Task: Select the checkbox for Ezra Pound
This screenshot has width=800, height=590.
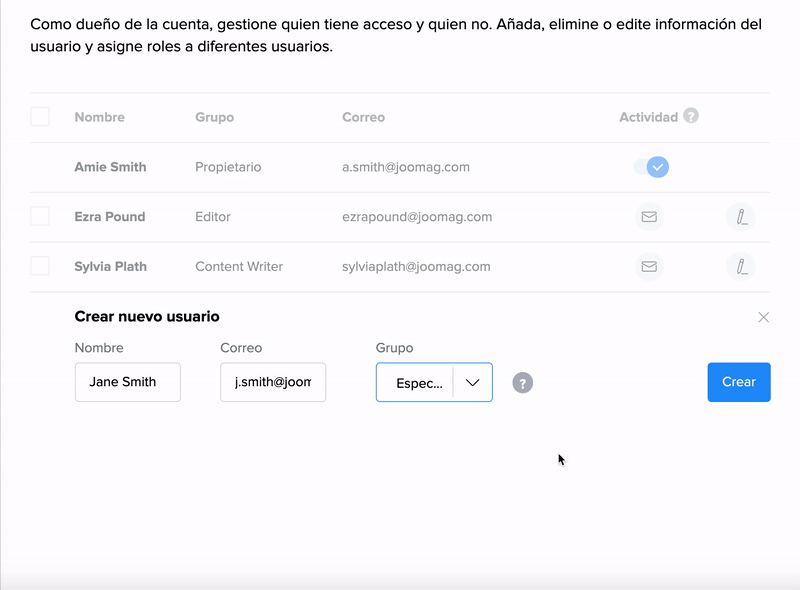Action: [40, 216]
